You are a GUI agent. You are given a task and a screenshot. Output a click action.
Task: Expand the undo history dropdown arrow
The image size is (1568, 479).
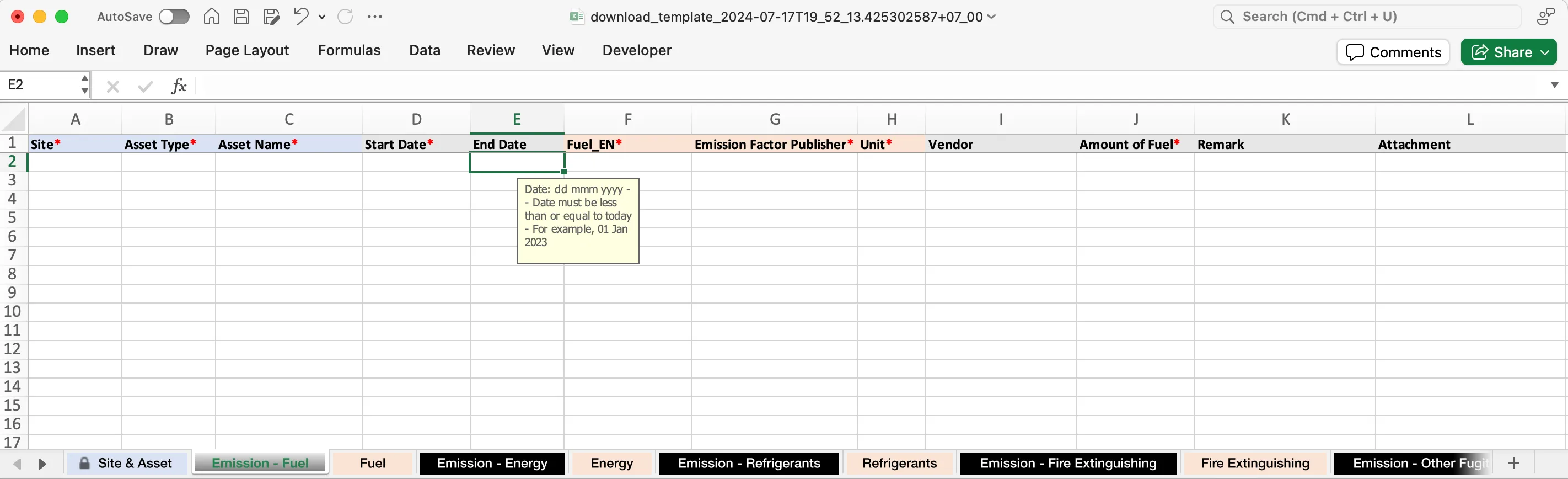(x=322, y=17)
